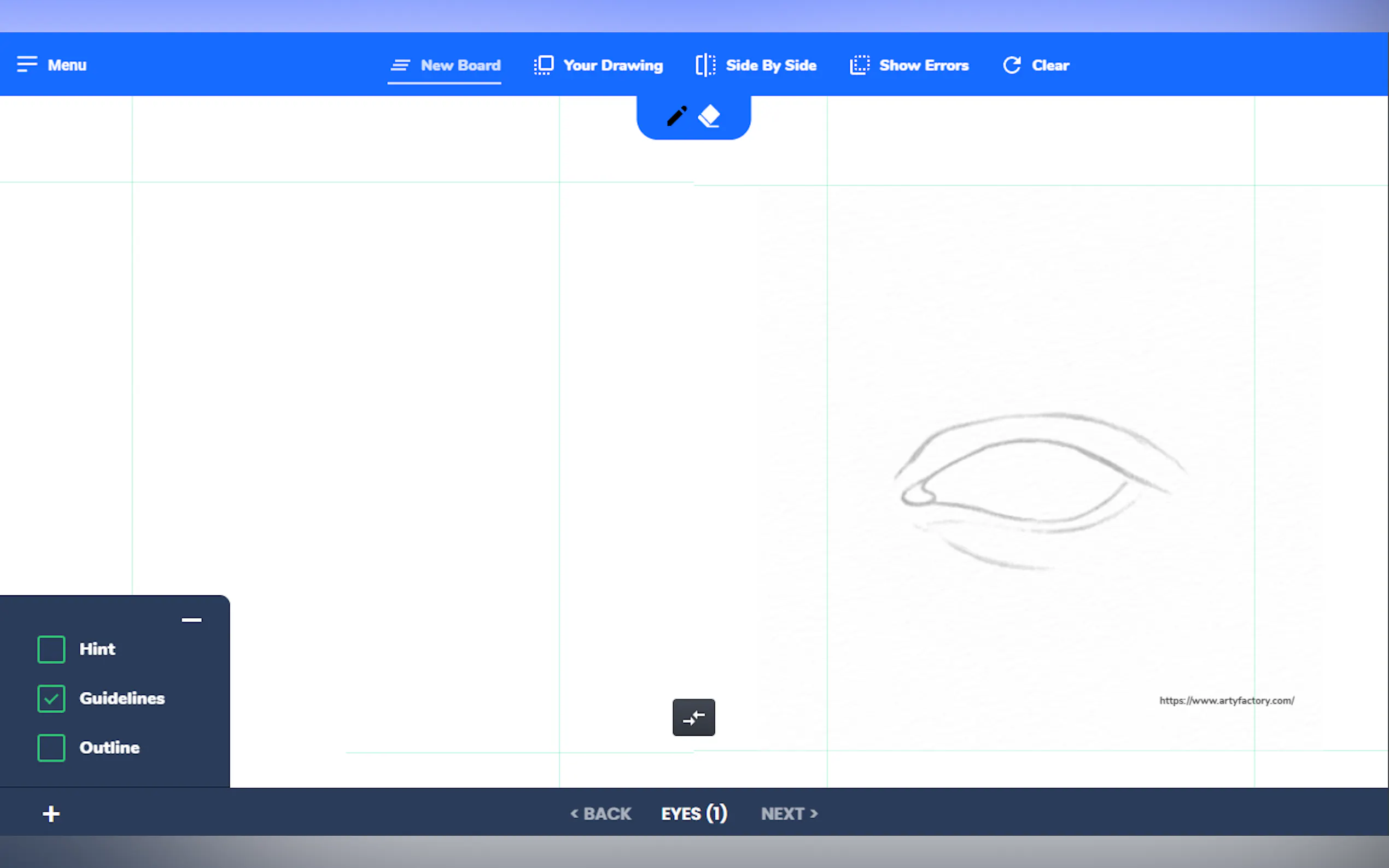Uncheck the Guidelines checkbox
The height and width of the screenshot is (868, 1389).
point(51,699)
